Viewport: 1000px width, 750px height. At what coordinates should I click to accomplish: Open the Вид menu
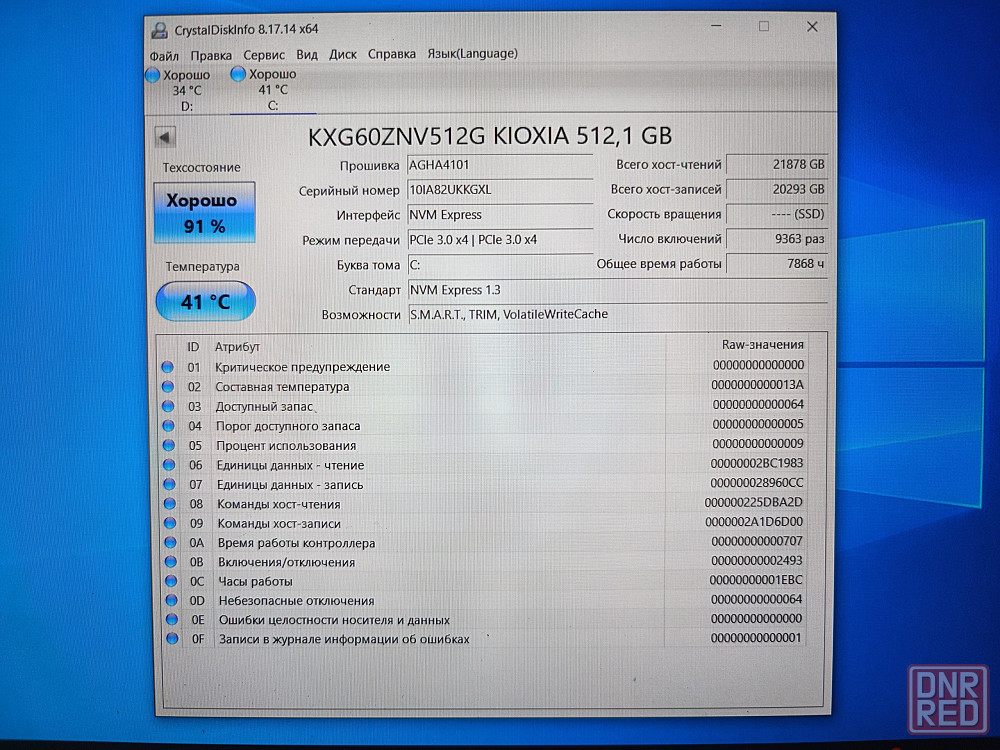pos(307,55)
